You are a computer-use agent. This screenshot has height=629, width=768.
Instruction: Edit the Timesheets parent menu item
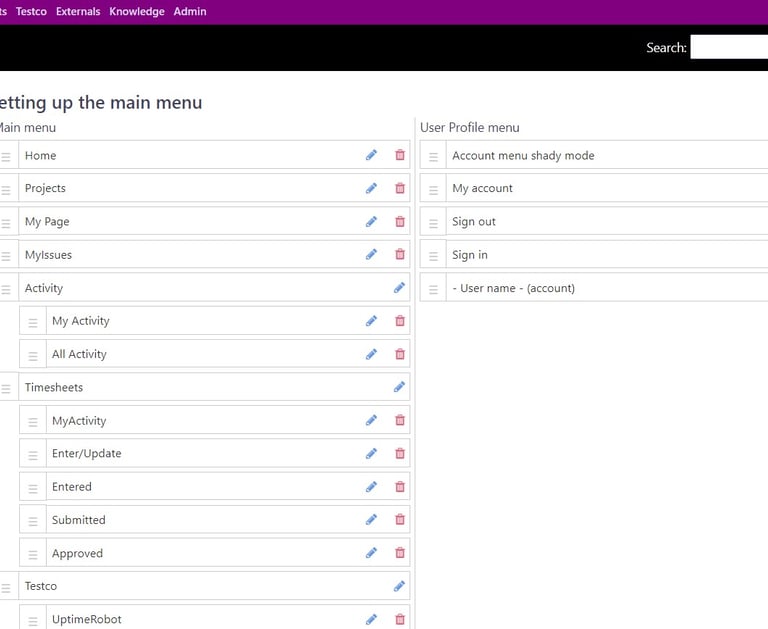[399, 387]
